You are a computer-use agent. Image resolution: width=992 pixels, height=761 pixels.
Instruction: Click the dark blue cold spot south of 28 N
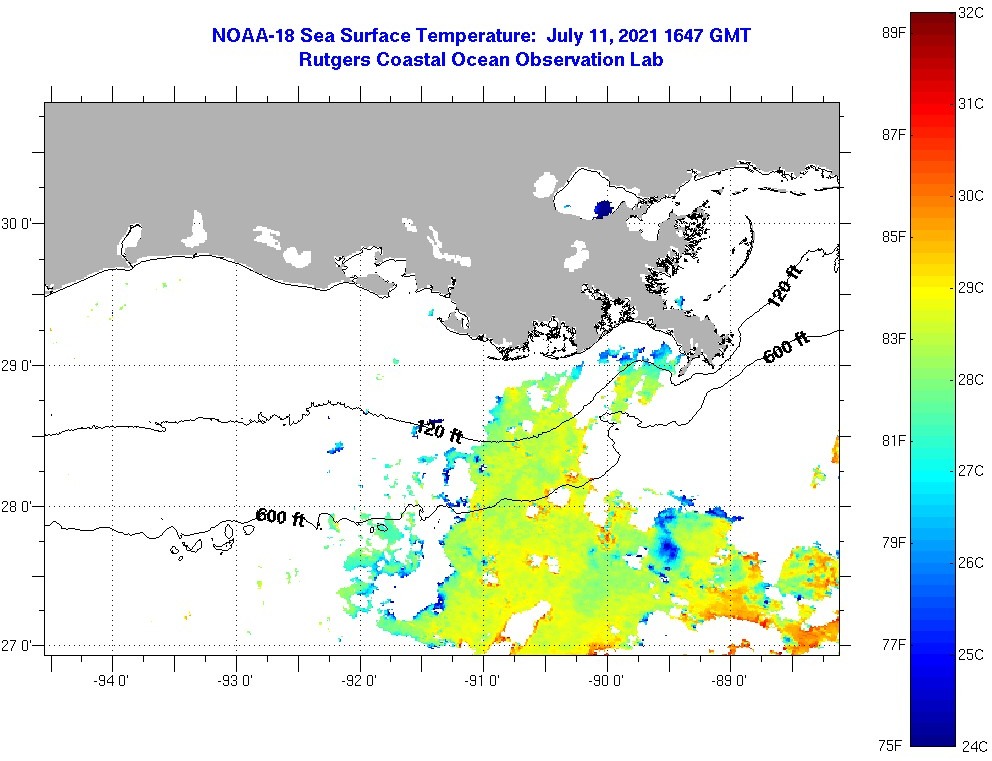coord(668,548)
